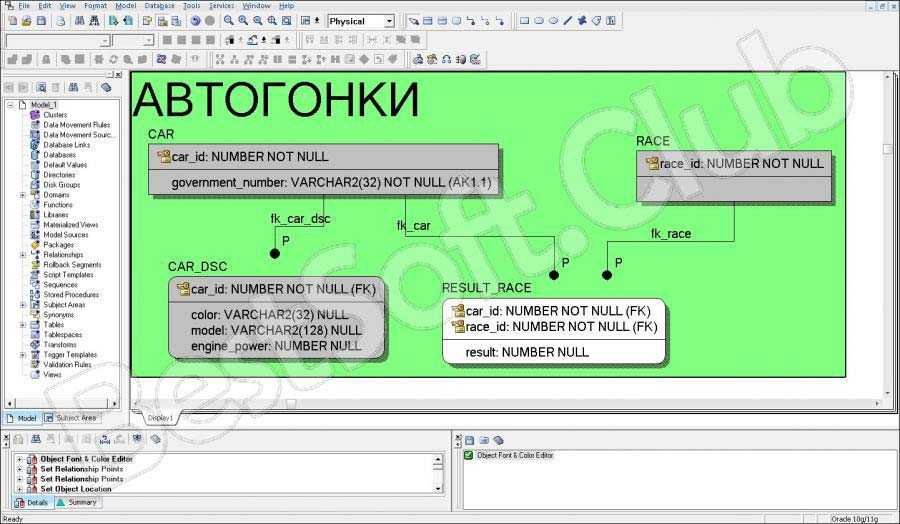Viewport: 900px width, 524px height.
Task: Click the Undo blue round arrow icon
Action: click(x=195, y=21)
